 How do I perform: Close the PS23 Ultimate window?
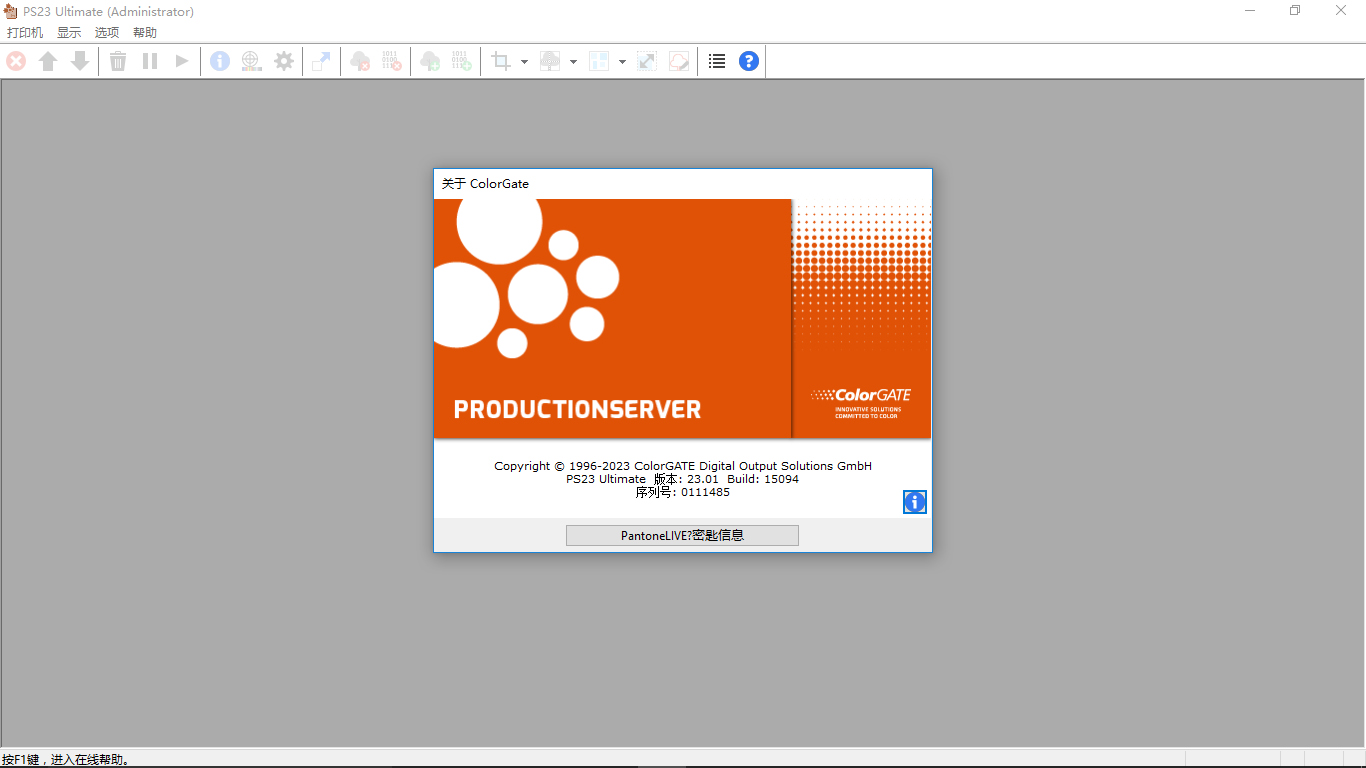coord(1341,11)
